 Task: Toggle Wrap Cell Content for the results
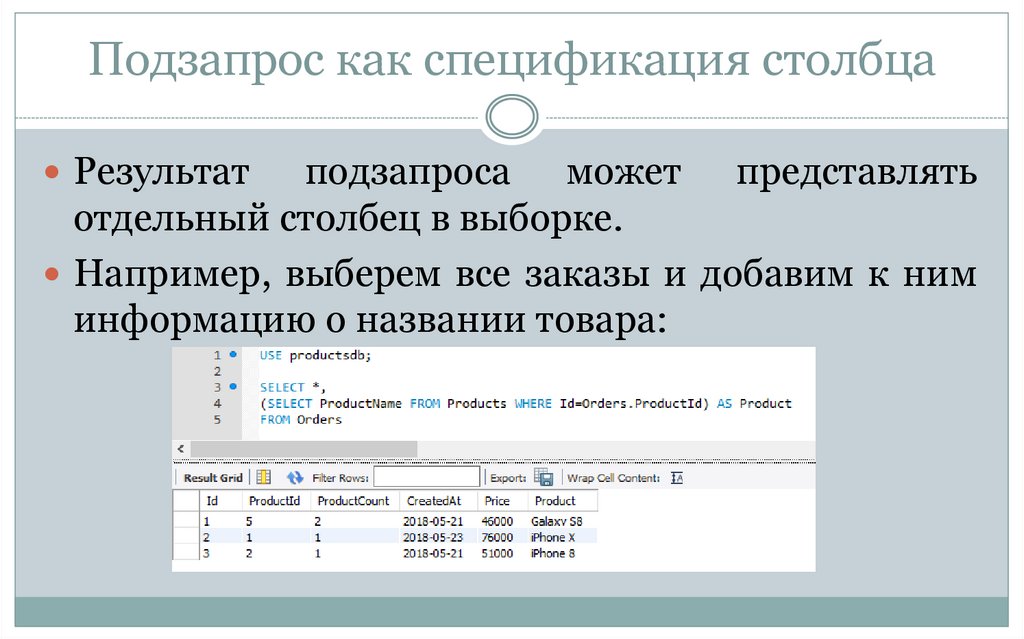pos(675,477)
